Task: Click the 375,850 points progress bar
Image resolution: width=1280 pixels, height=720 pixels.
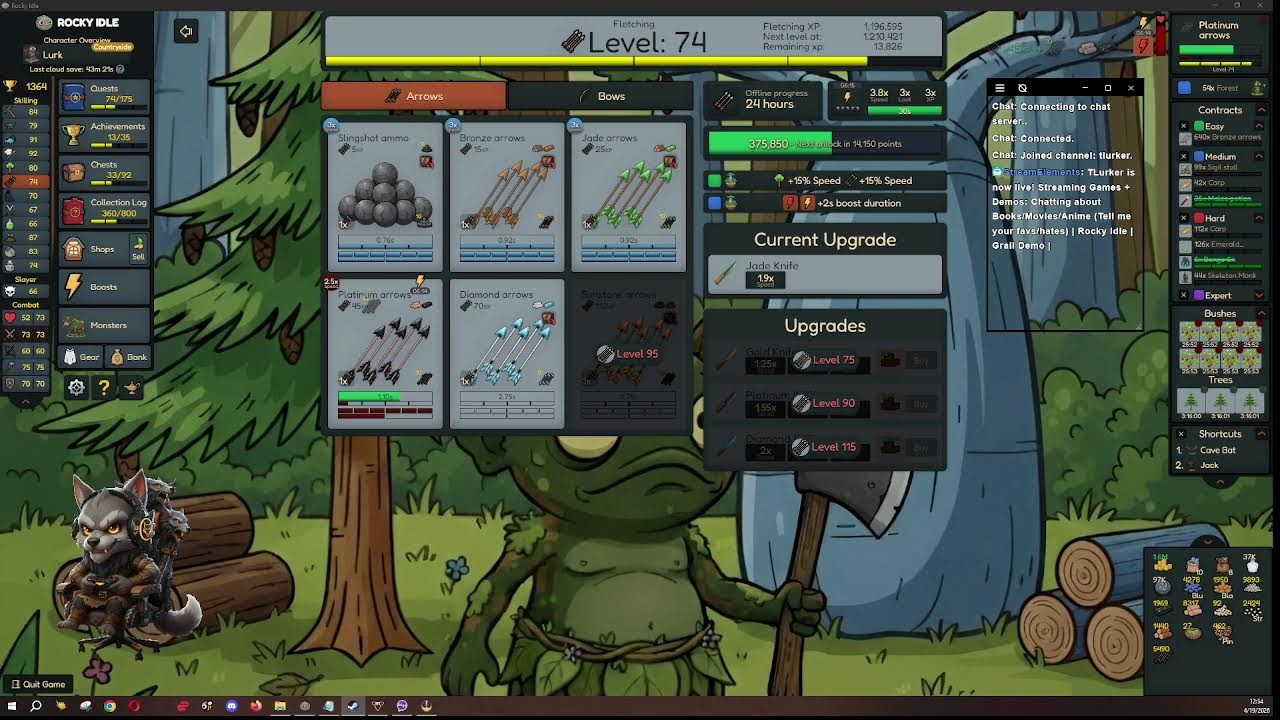Action: coord(825,144)
